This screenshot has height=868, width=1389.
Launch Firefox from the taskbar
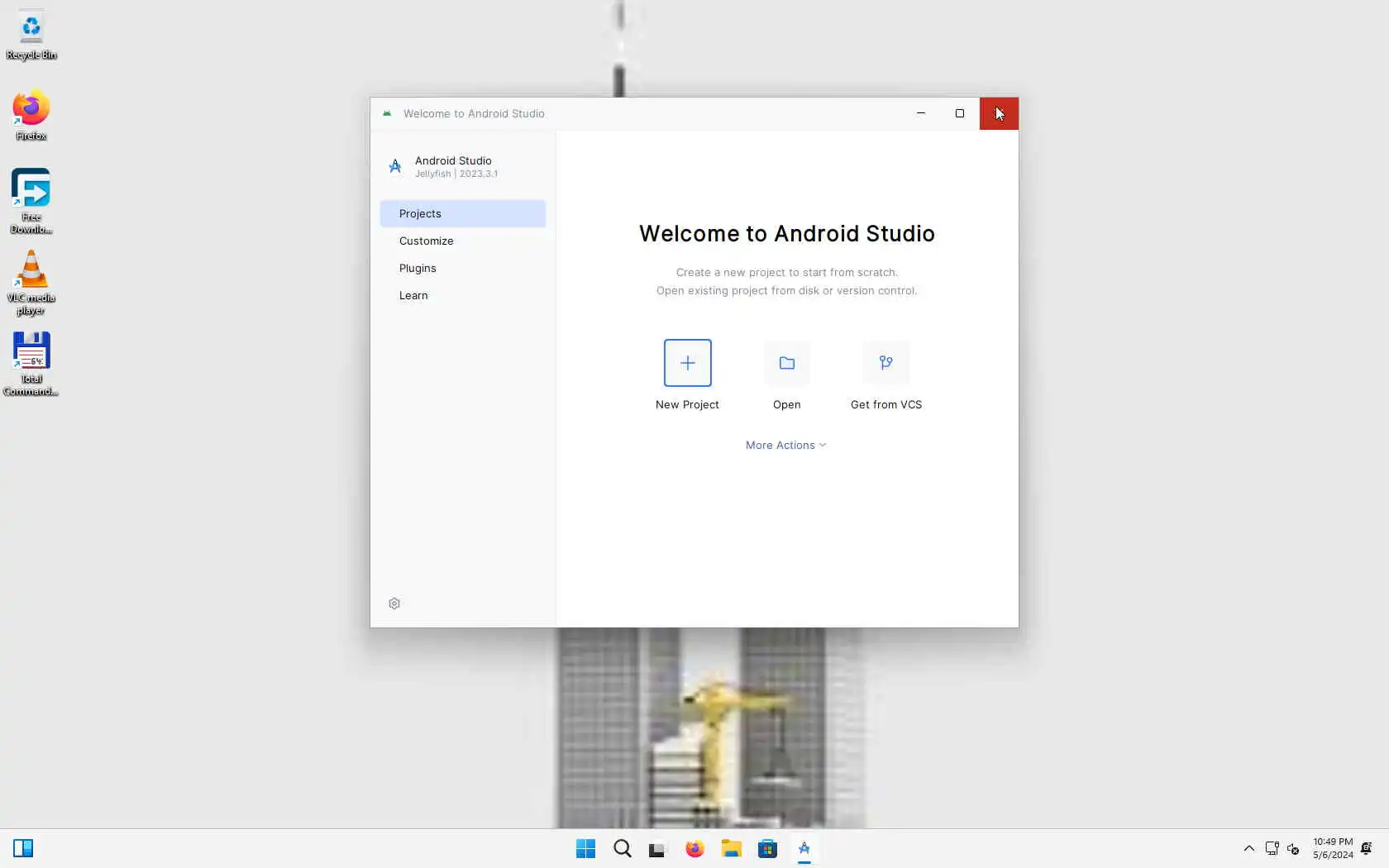click(x=694, y=848)
